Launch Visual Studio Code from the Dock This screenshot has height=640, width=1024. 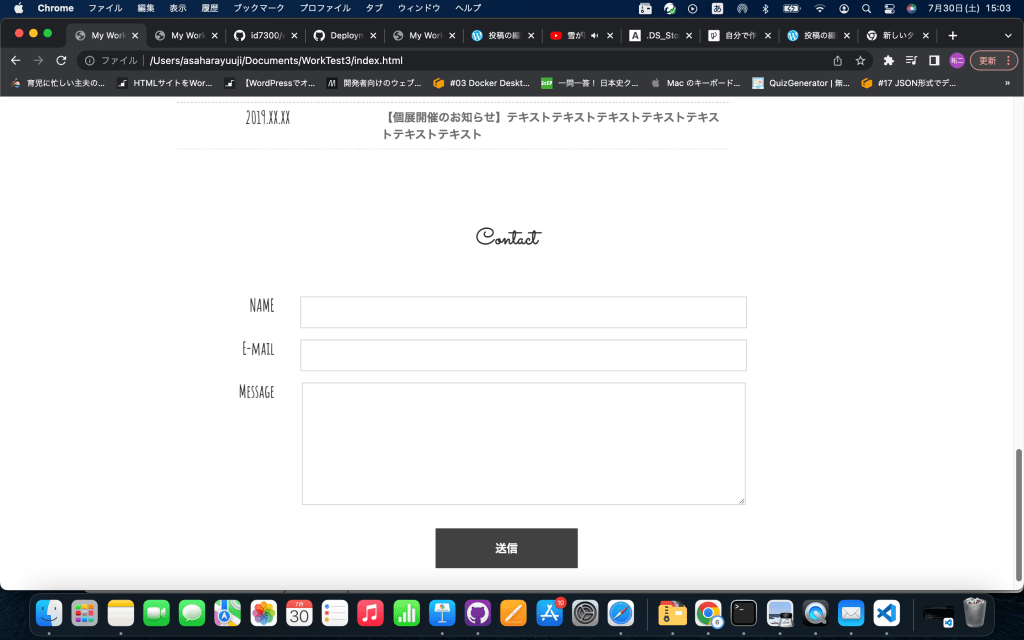pyautogui.click(x=886, y=612)
